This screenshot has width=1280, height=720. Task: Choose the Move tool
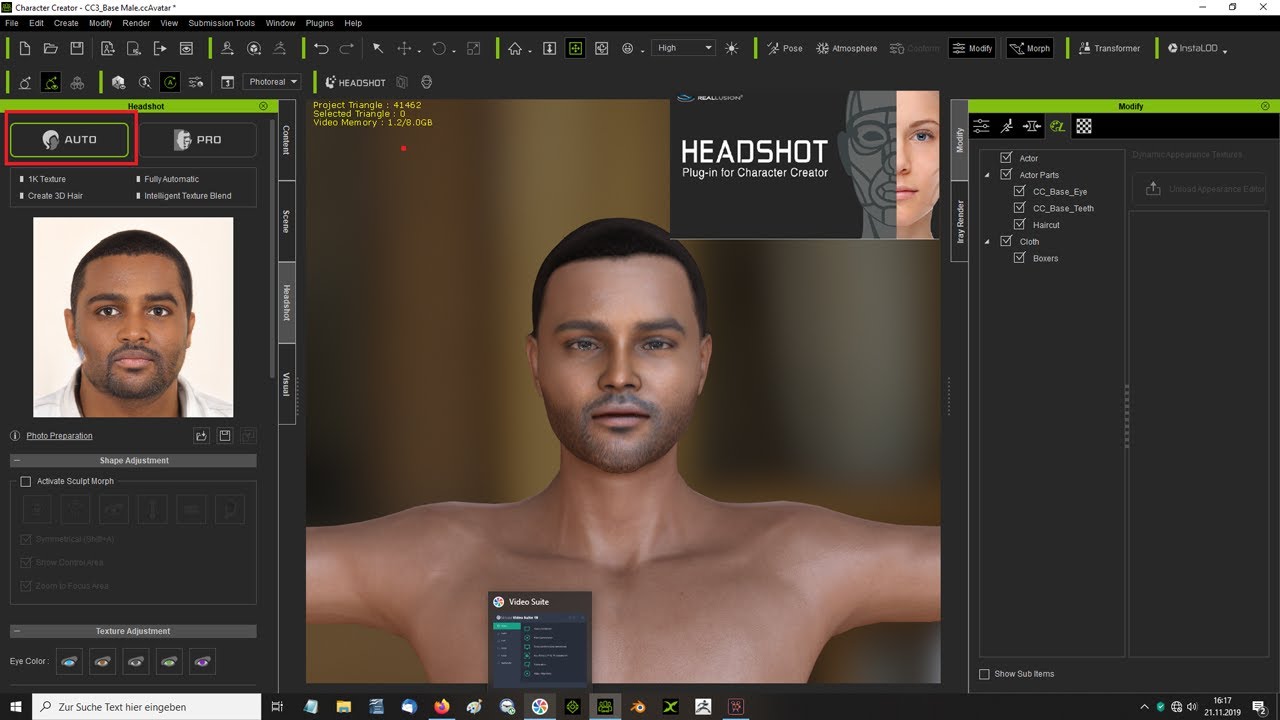pos(405,48)
